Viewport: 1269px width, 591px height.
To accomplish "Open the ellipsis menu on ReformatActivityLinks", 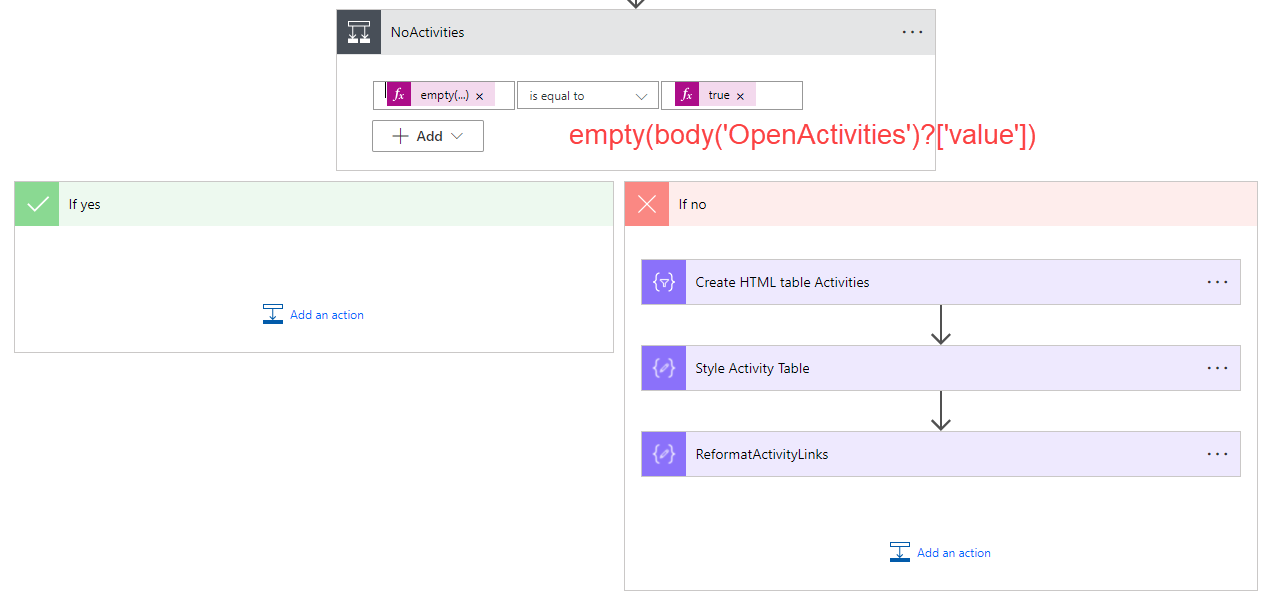I will pos(1217,453).
